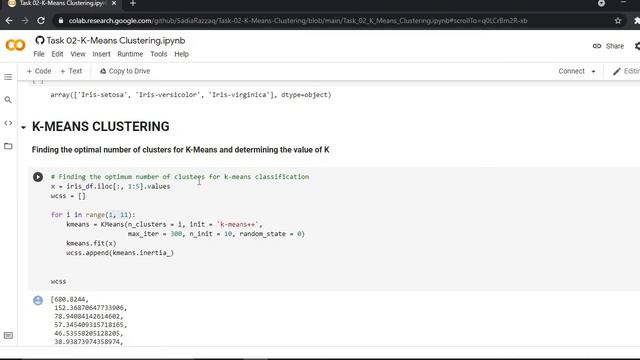Click the 'wcss.append(kmeans.inertia_)' line
This screenshot has height=360, width=640.
click(120, 253)
